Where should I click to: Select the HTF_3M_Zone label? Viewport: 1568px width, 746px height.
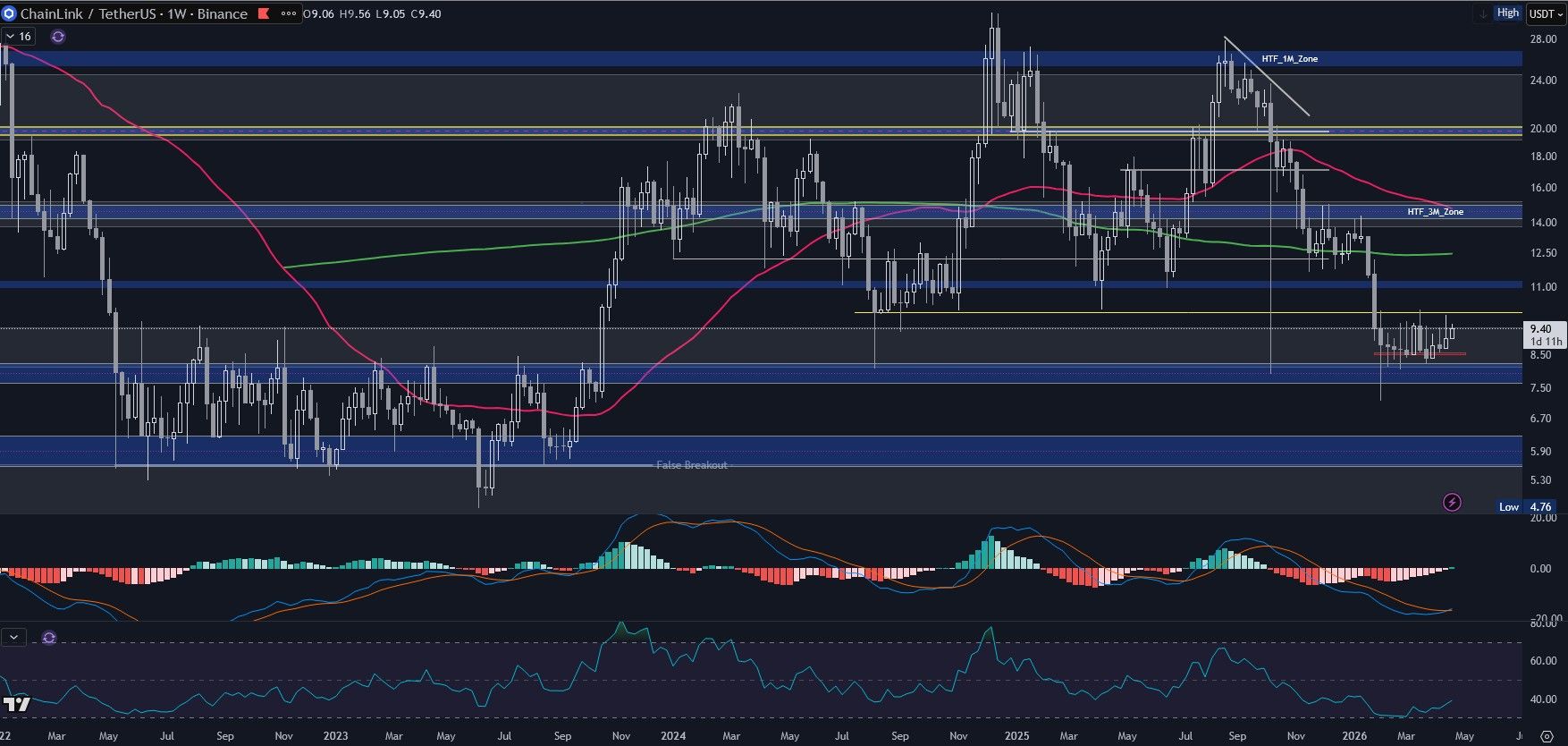click(x=1435, y=212)
